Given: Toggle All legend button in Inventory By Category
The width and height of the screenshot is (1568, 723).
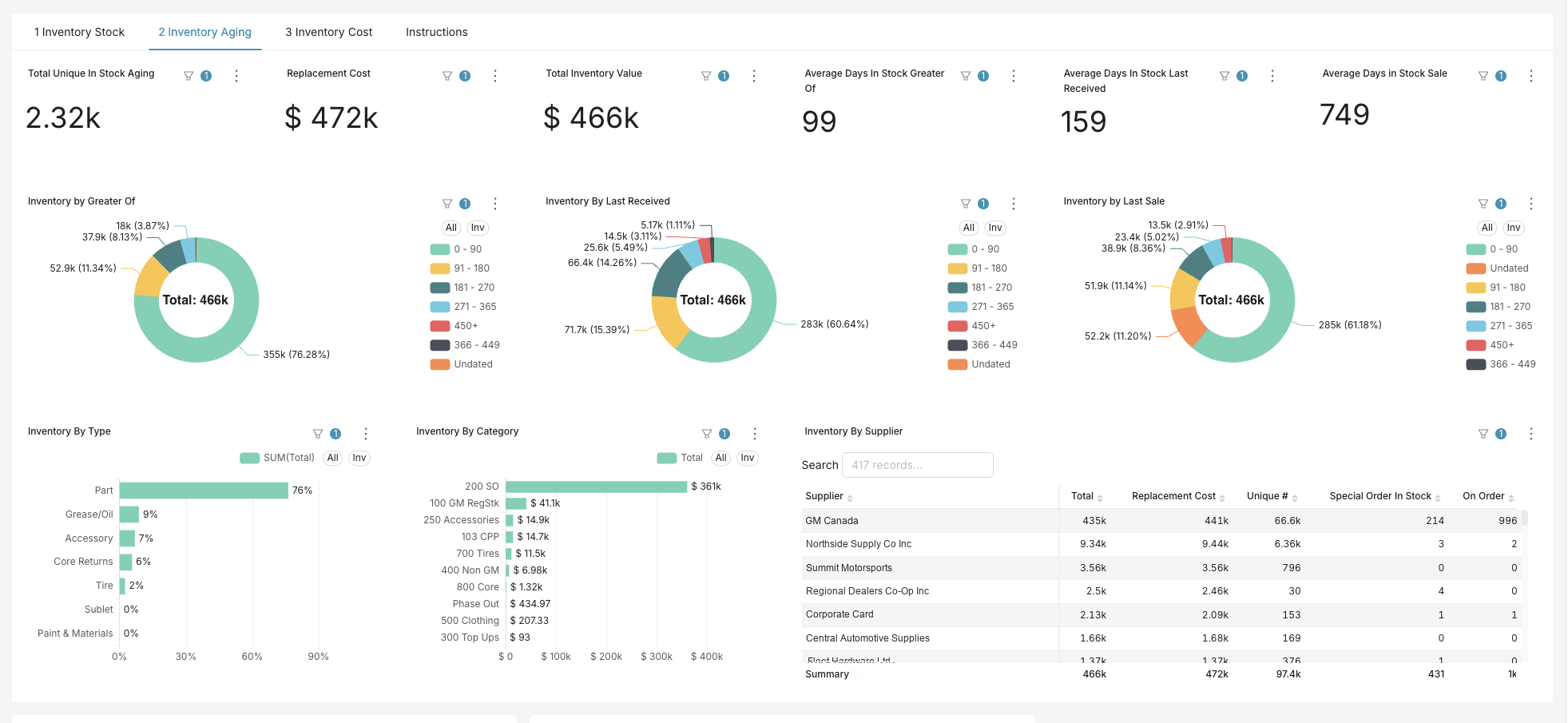Looking at the screenshot, I should 721,458.
